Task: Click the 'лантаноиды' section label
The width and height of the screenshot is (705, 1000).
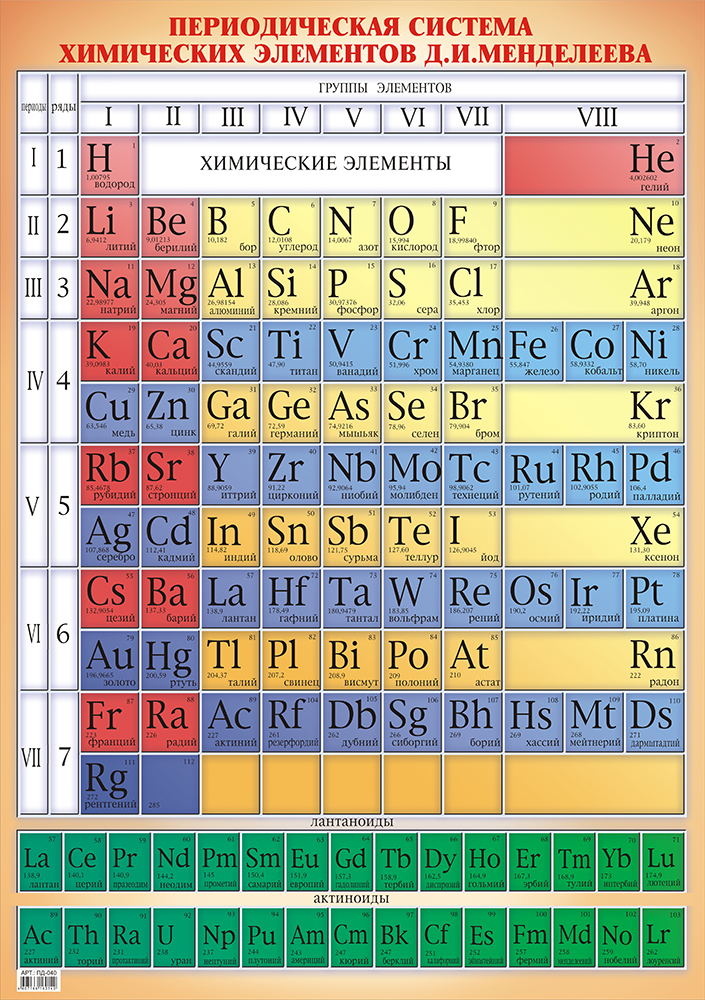Action: 353,822
